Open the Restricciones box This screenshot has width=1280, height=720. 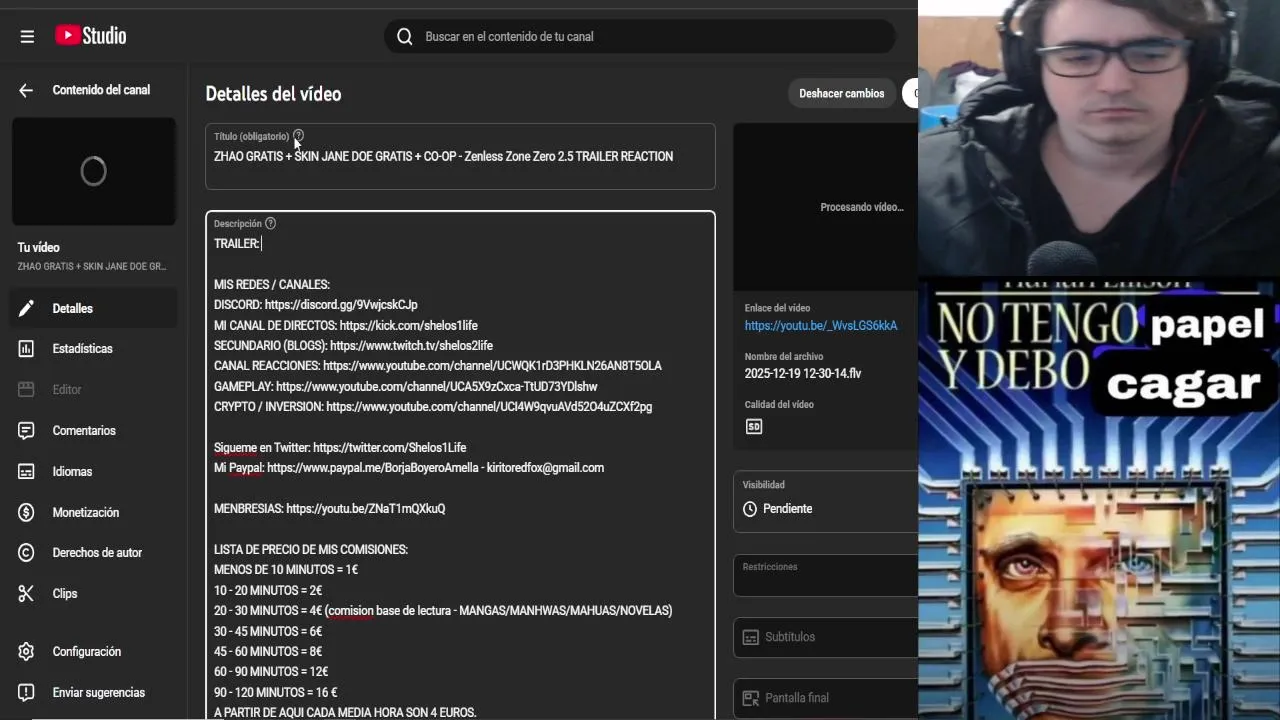[x=825, y=576]
